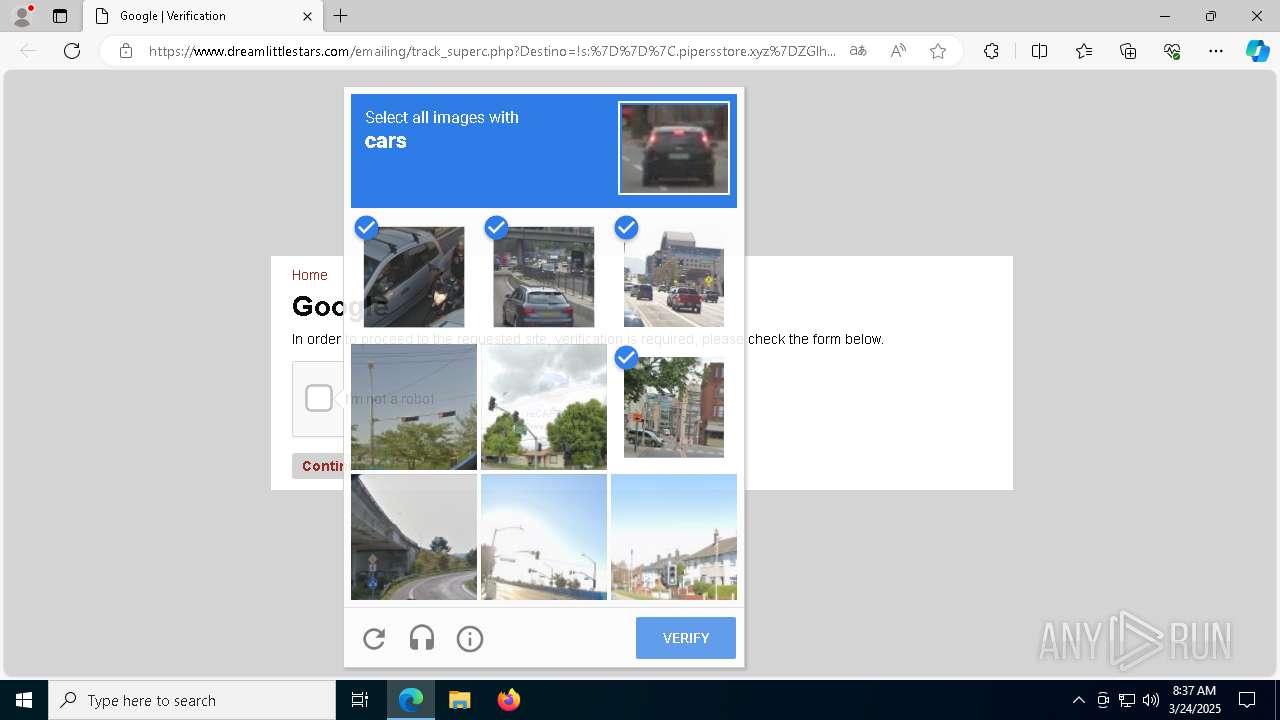The height and width of the screenshot is (720, 1280).
Task: Refresh the browser page
Action: [x=72, y=51]
